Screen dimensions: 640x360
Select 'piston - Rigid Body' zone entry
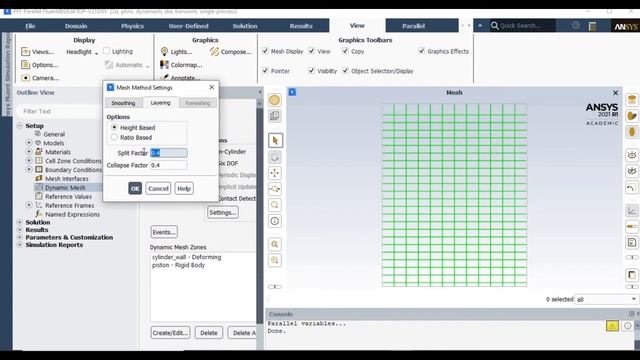point(179,265)
